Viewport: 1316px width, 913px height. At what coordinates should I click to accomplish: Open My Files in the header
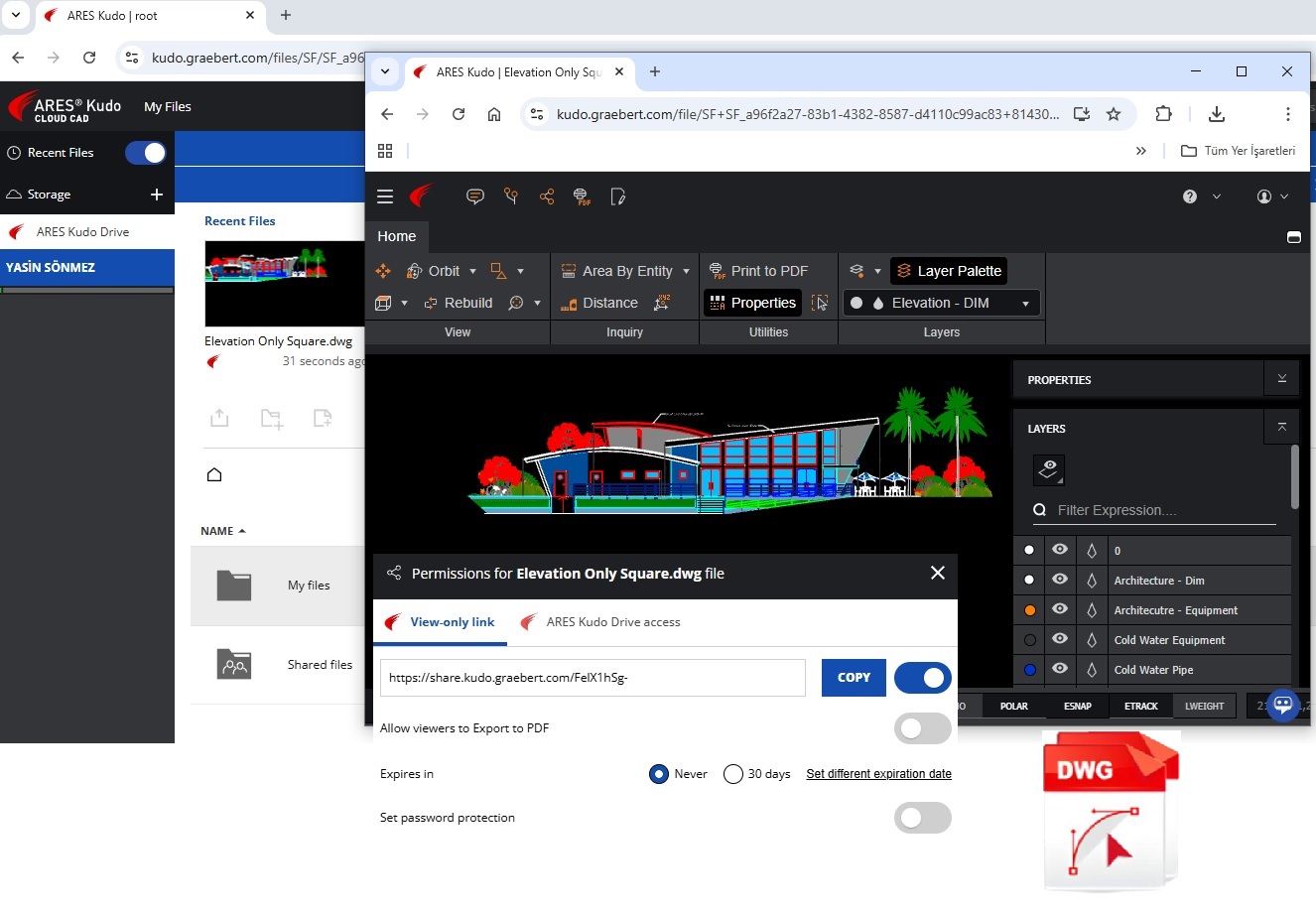pyautogui.click(x=168, y=107)
